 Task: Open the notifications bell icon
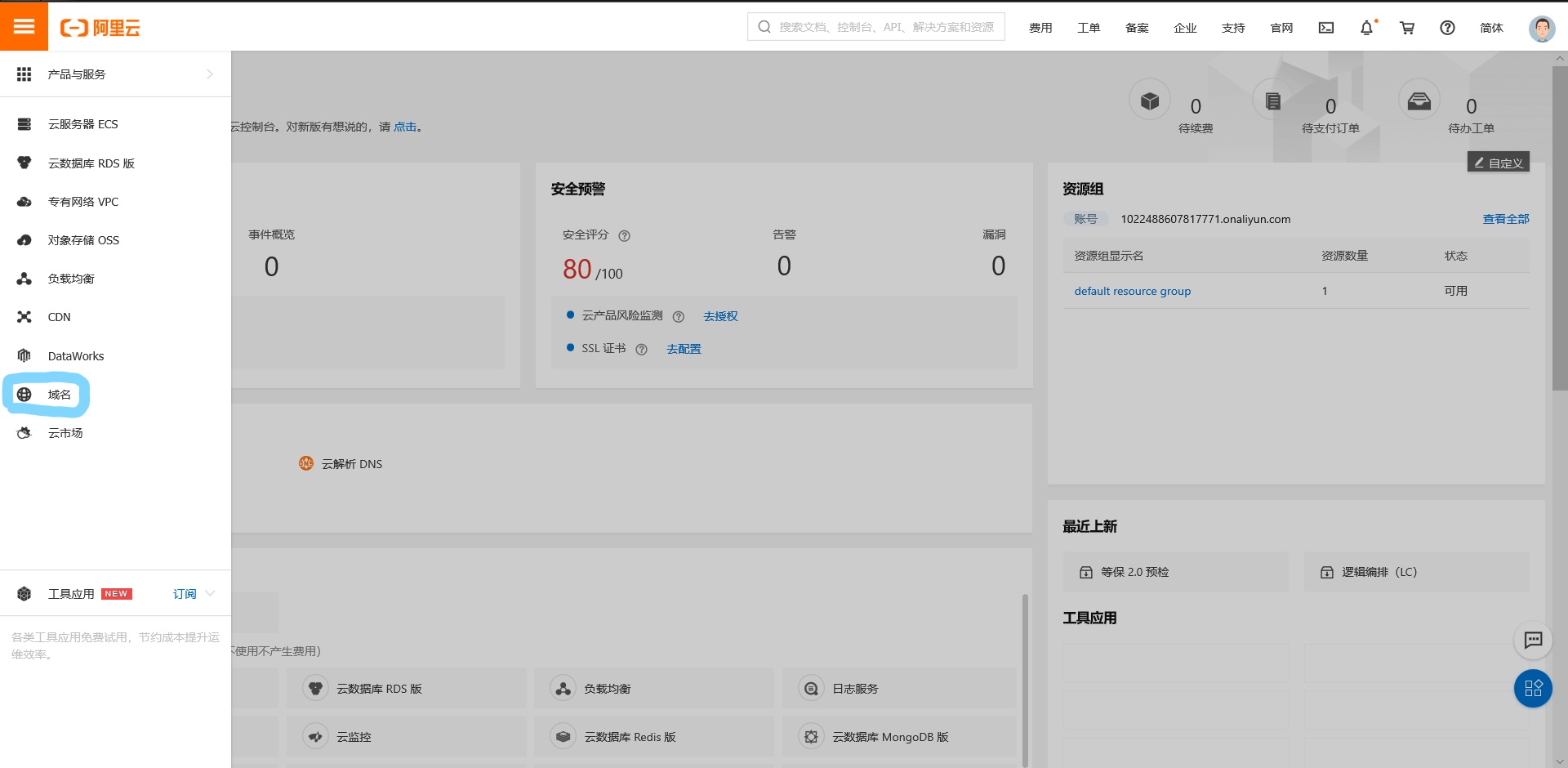point(1366,28)
